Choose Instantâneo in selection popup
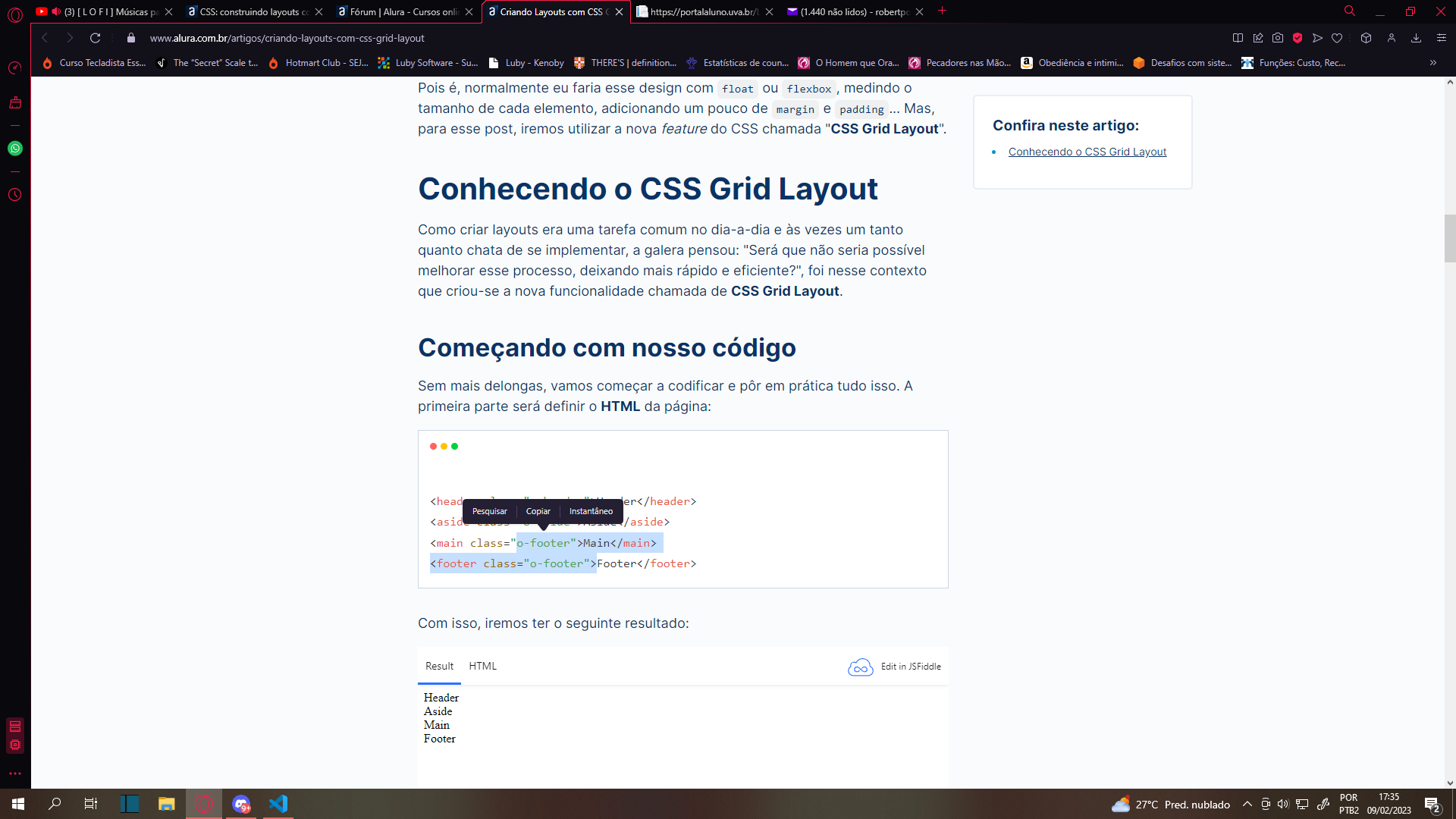Screen dimensions: 1456x819 591,511
